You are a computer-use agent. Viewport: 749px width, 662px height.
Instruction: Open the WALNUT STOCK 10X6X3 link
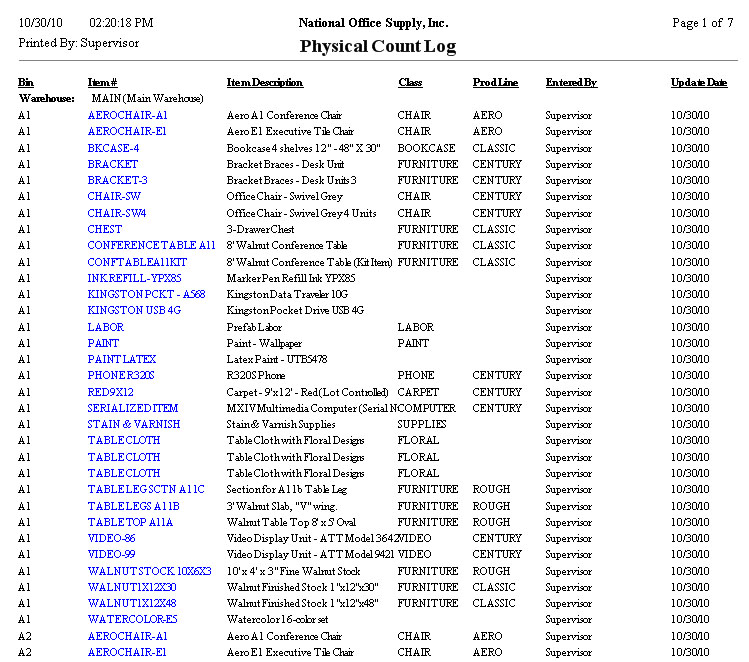[x=149, y=571]
